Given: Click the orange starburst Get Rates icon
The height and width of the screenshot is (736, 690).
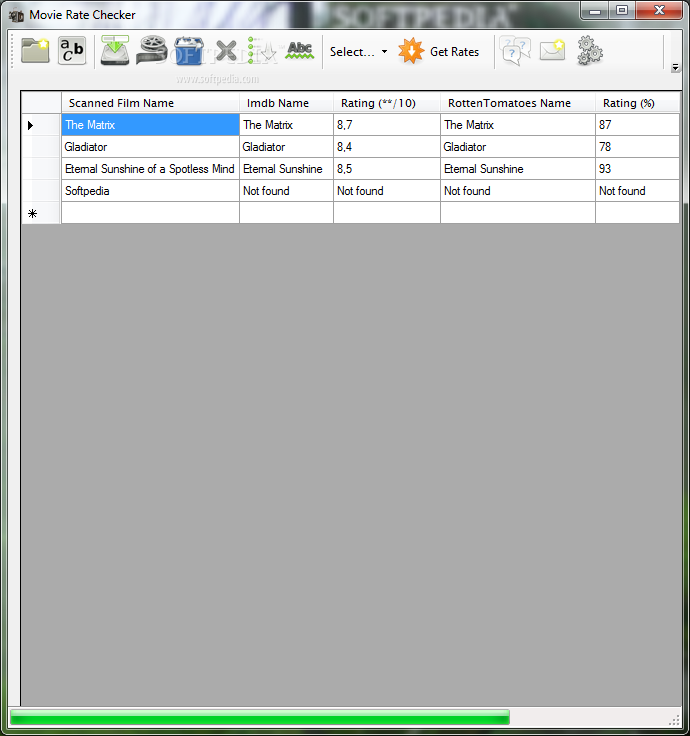Looking at the screenshot, I should pos(411,51).
